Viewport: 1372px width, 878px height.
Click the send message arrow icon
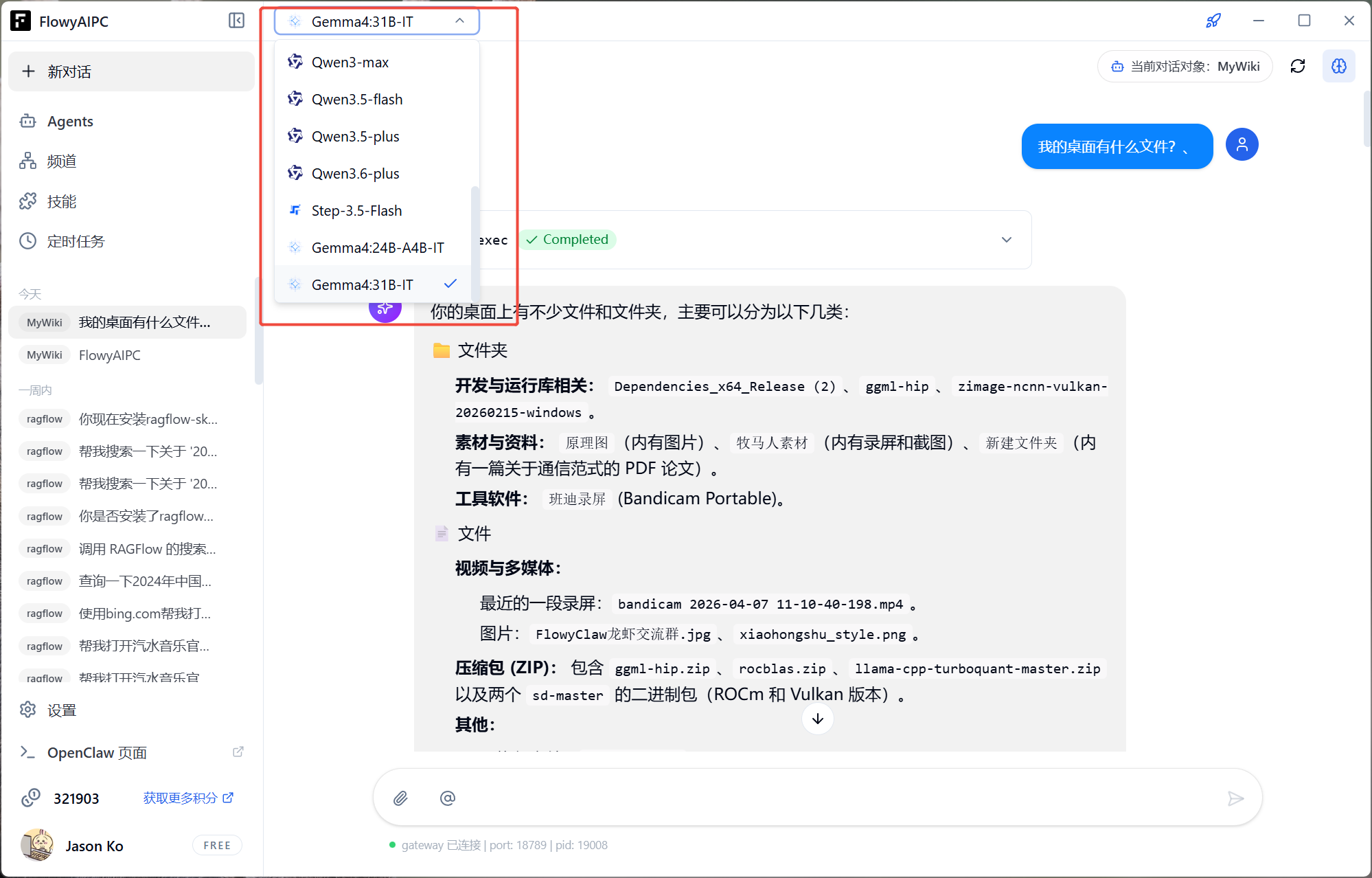click(1235, 798)
